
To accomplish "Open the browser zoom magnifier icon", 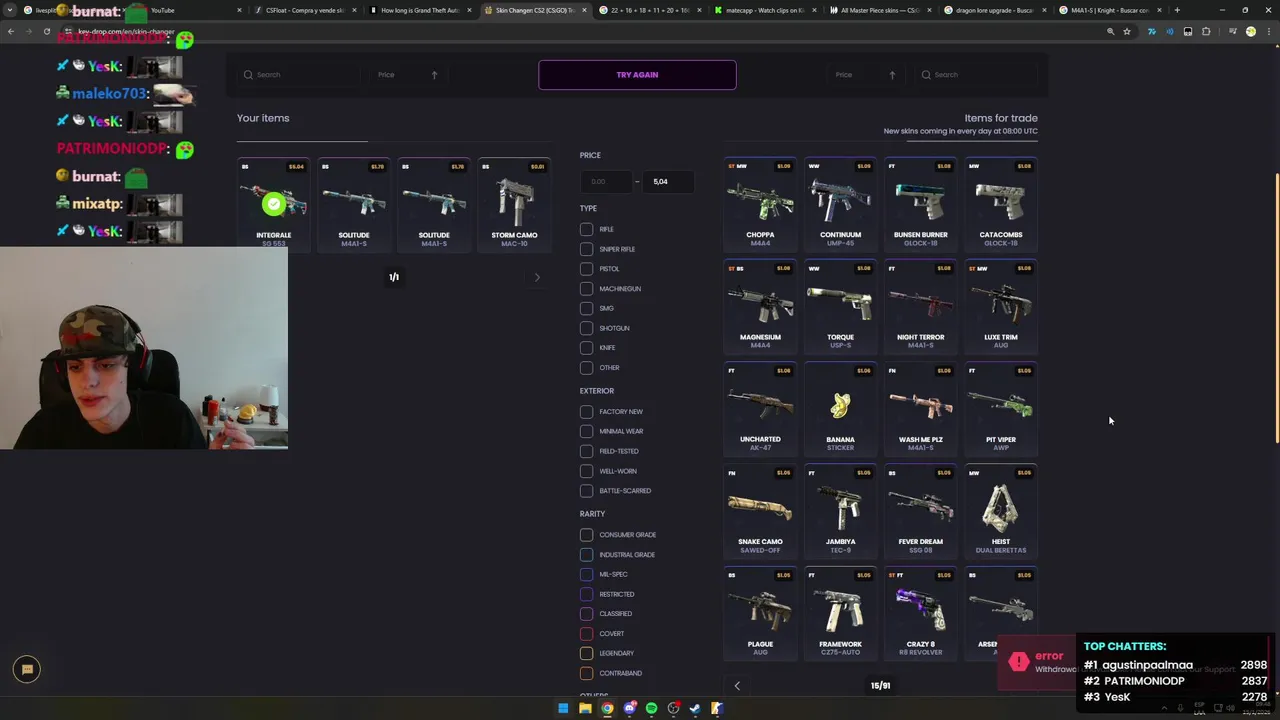I will (x=1110, y=31).
